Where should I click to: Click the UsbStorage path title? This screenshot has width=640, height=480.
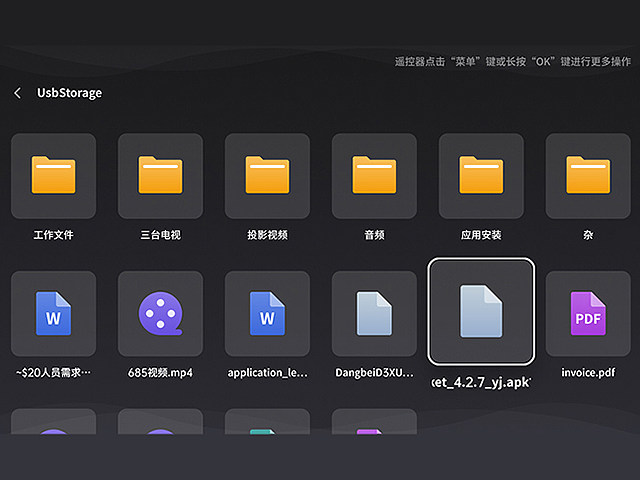[x=69, y=93]
